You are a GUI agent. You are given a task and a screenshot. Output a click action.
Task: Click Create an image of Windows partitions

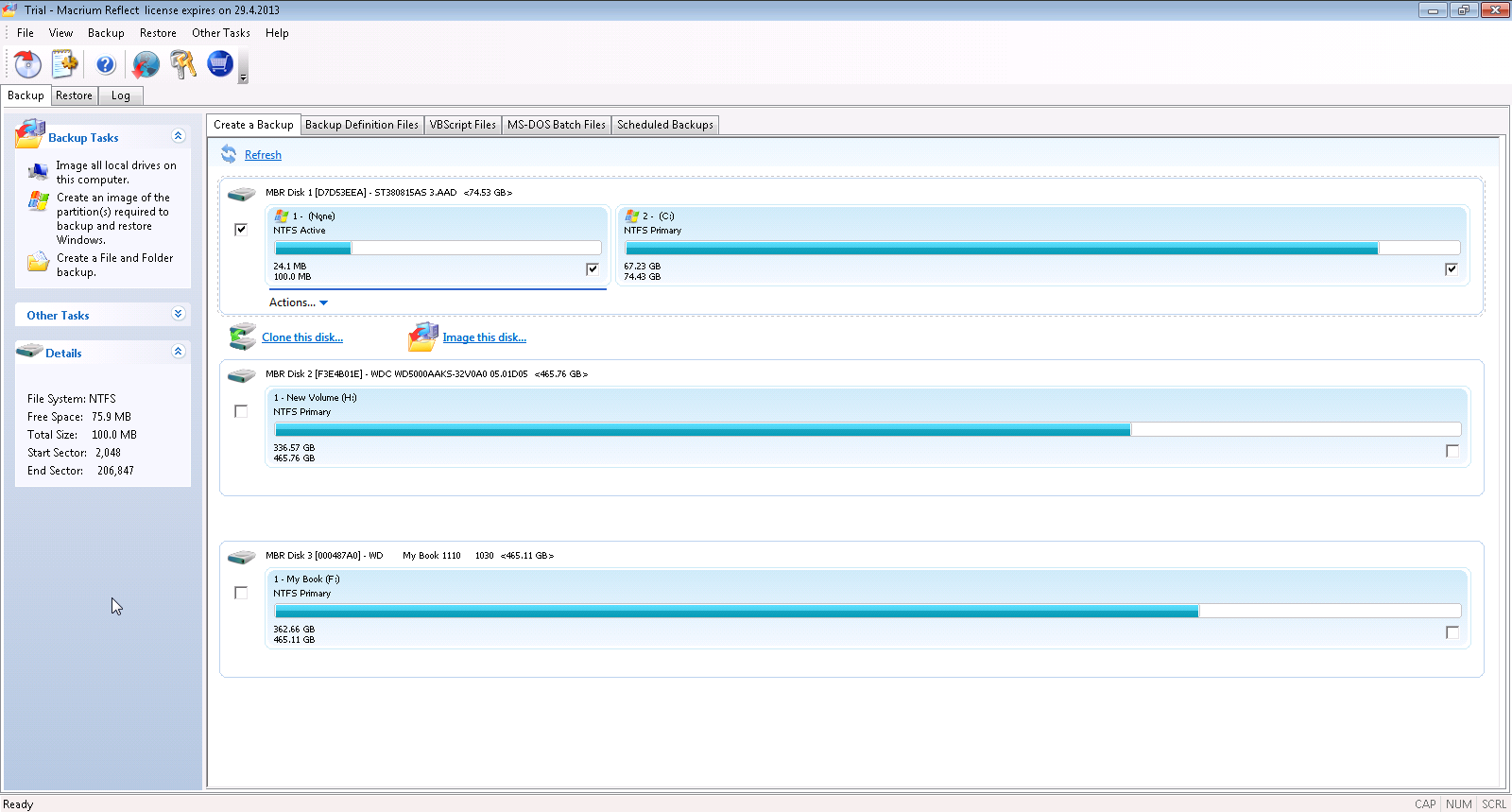click(113, 218)
